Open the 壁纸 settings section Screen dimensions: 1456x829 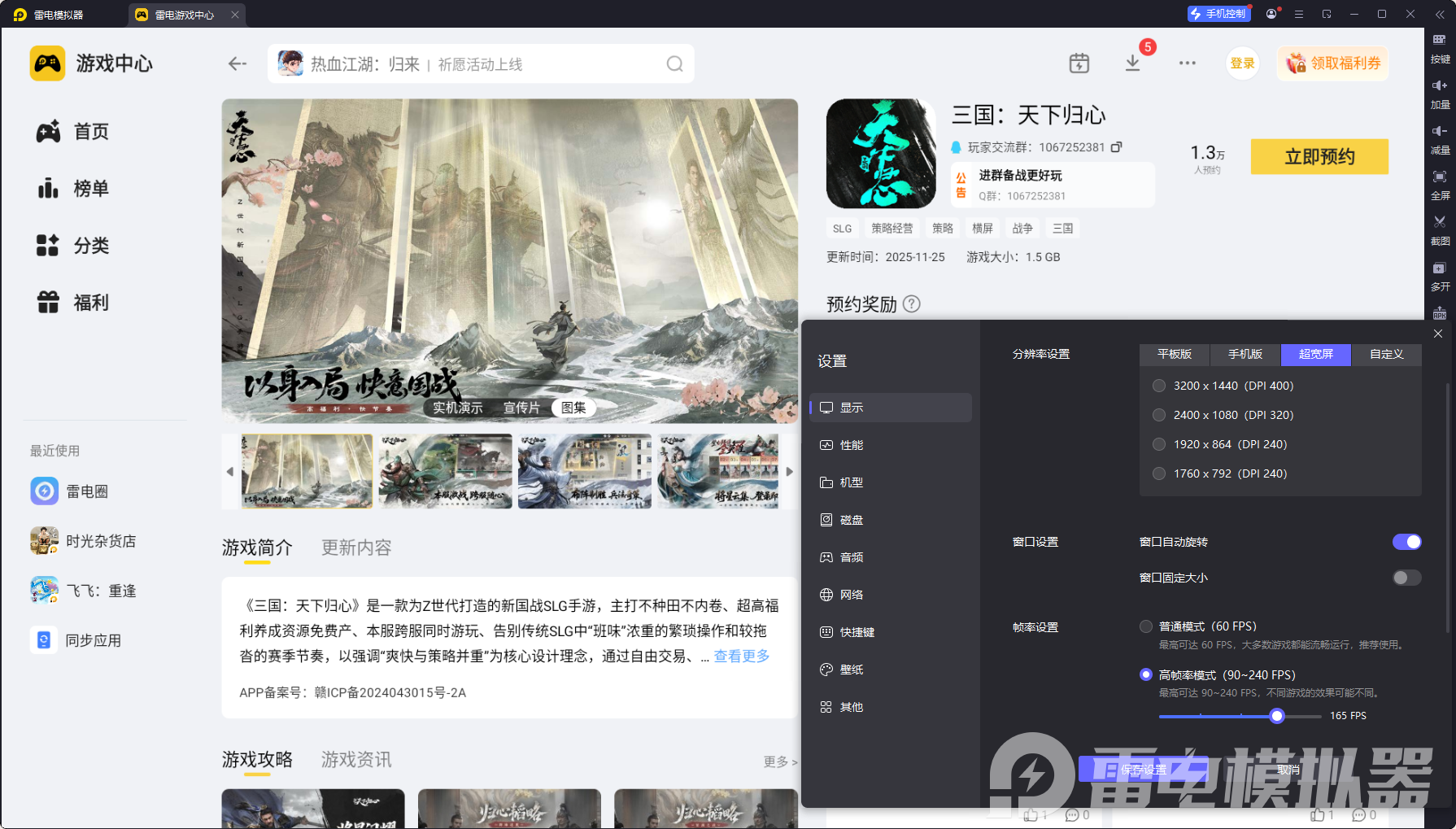coord(891,670)
